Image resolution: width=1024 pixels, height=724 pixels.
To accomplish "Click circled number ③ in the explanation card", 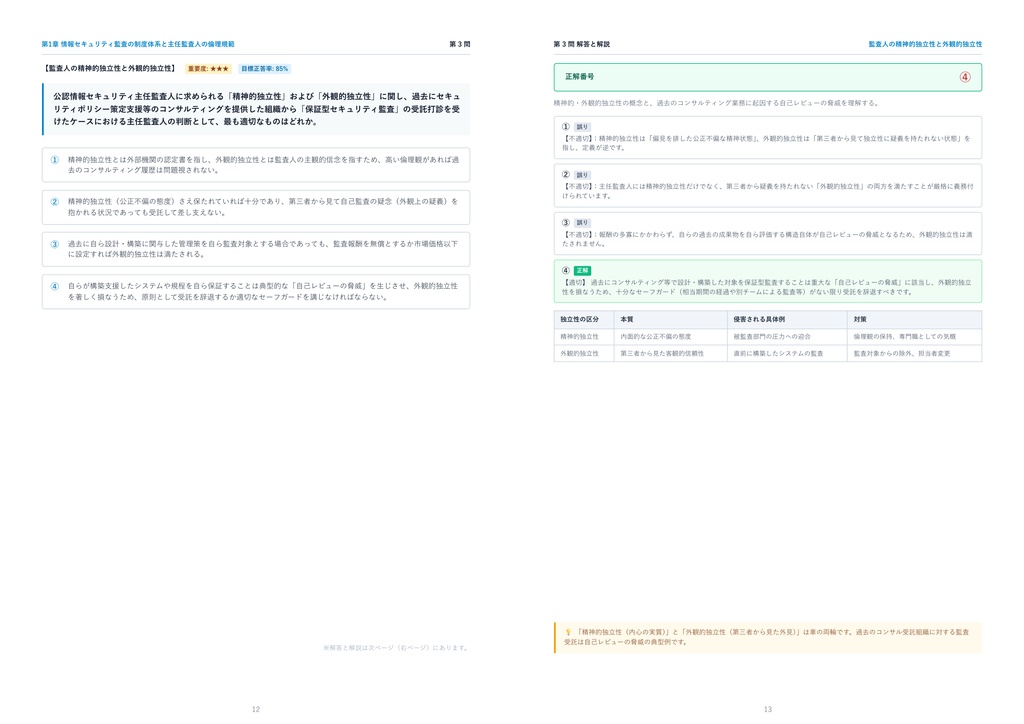I will point(566,223).
